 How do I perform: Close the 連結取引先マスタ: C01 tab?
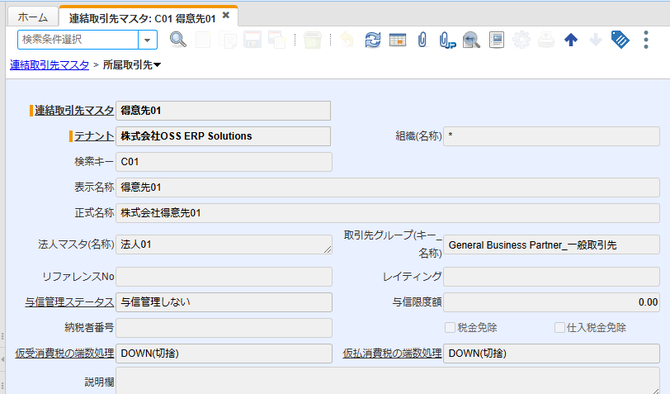point(226,15)
